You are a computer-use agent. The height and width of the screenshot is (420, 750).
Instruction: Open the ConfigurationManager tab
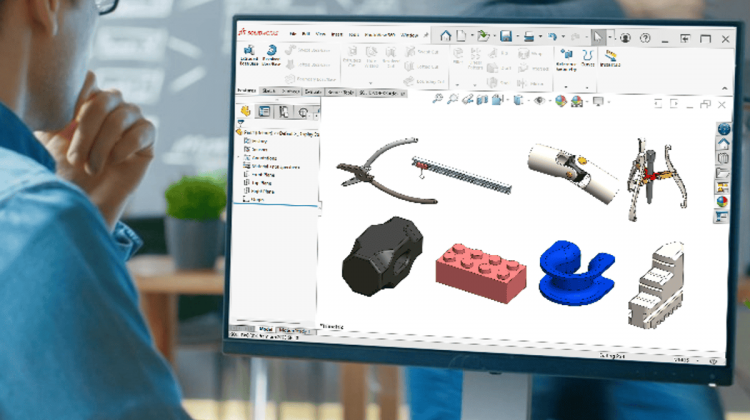coord(284,112)
